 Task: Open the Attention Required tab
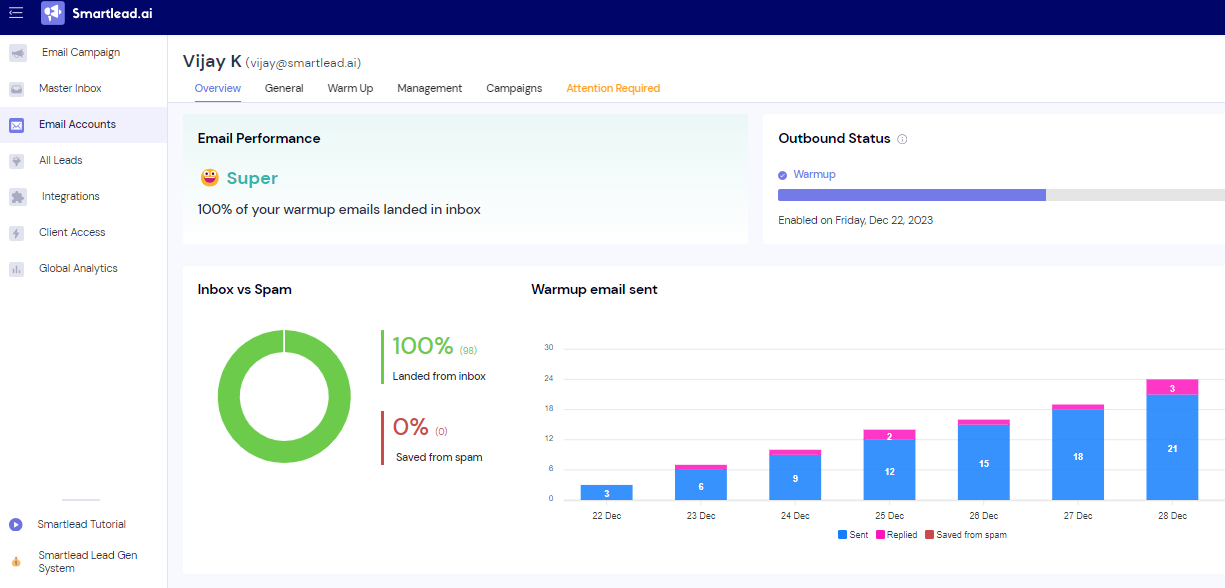pos(613,88)
